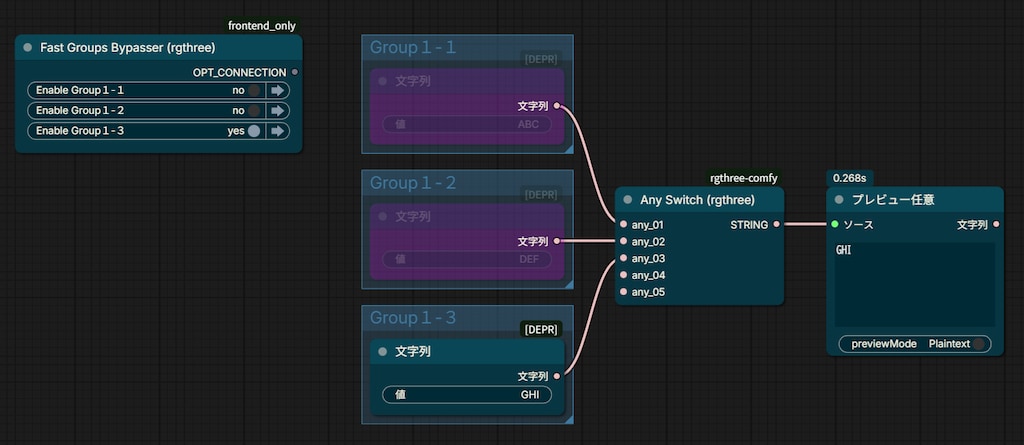Click the STRING output socket
This screenshot has width=1024, height=445.
pyautogui.click(x=776, y=224)
